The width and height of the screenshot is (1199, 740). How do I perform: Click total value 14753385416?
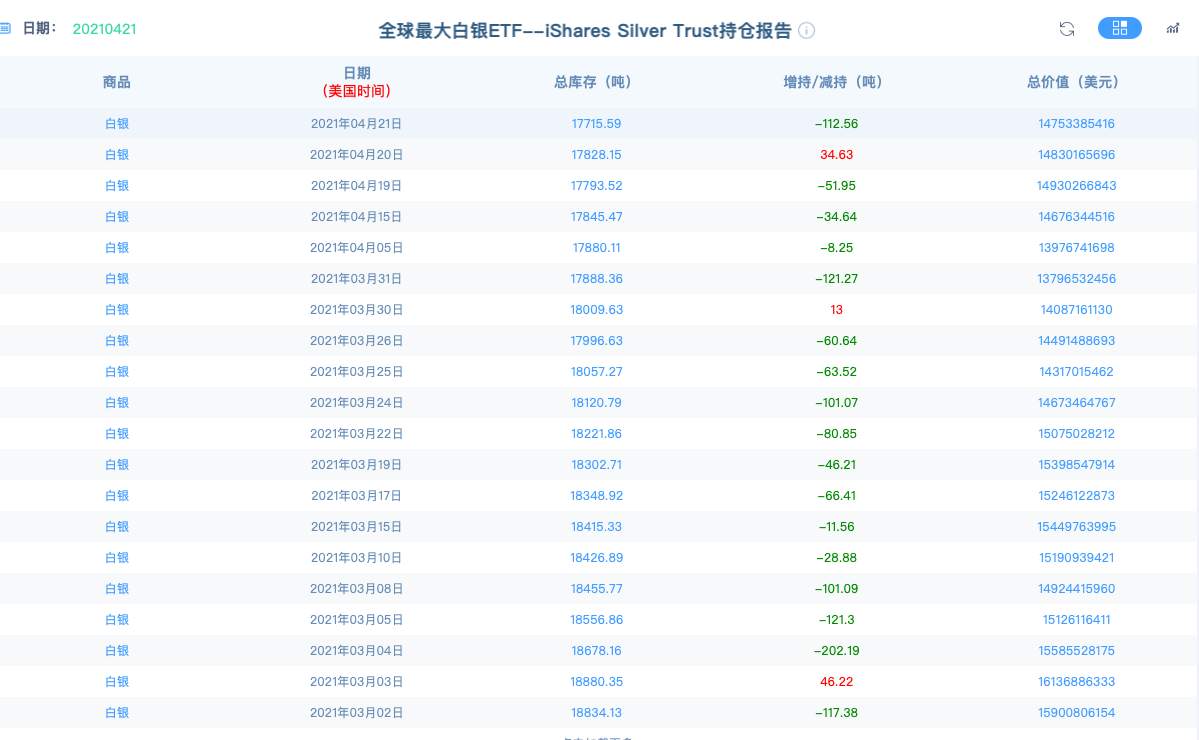(x=1076, y=124)
